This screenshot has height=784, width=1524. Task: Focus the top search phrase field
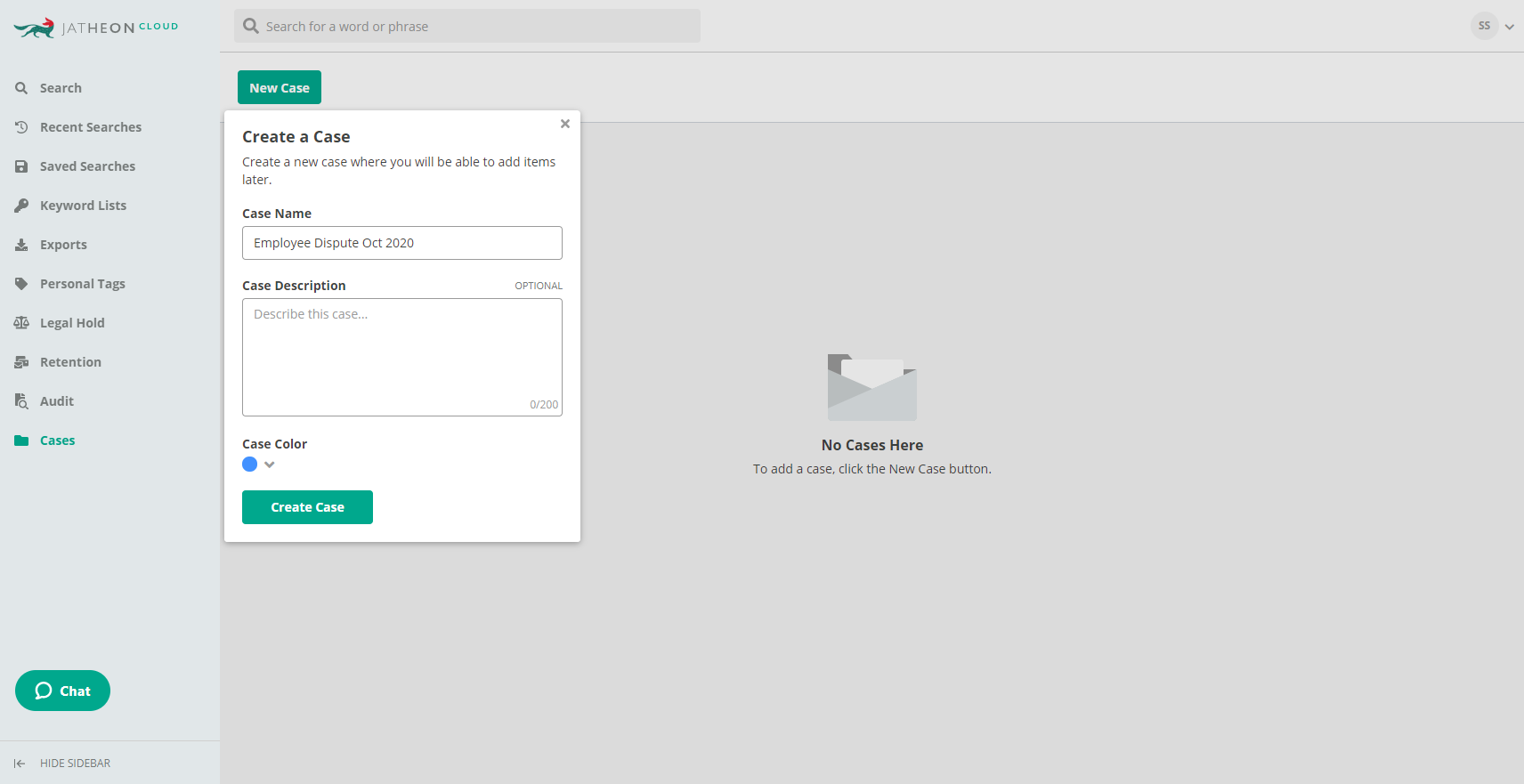click(x=467, y=26)
